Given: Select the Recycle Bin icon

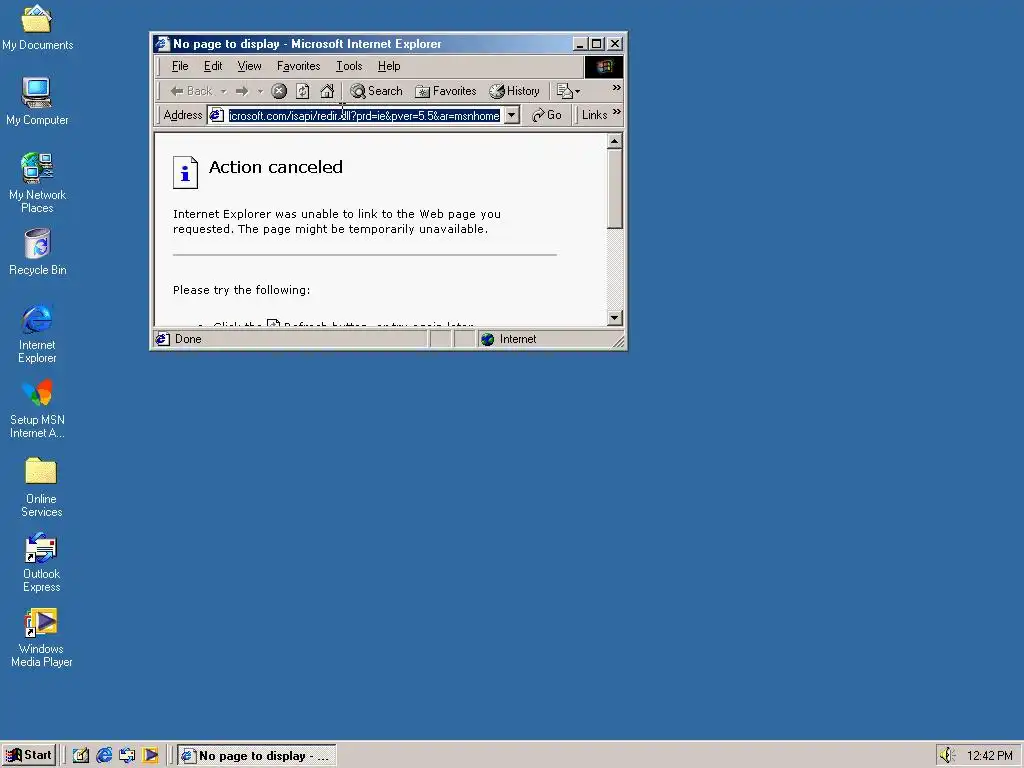Looking at the screenshot, I should (x=37, y=251).
